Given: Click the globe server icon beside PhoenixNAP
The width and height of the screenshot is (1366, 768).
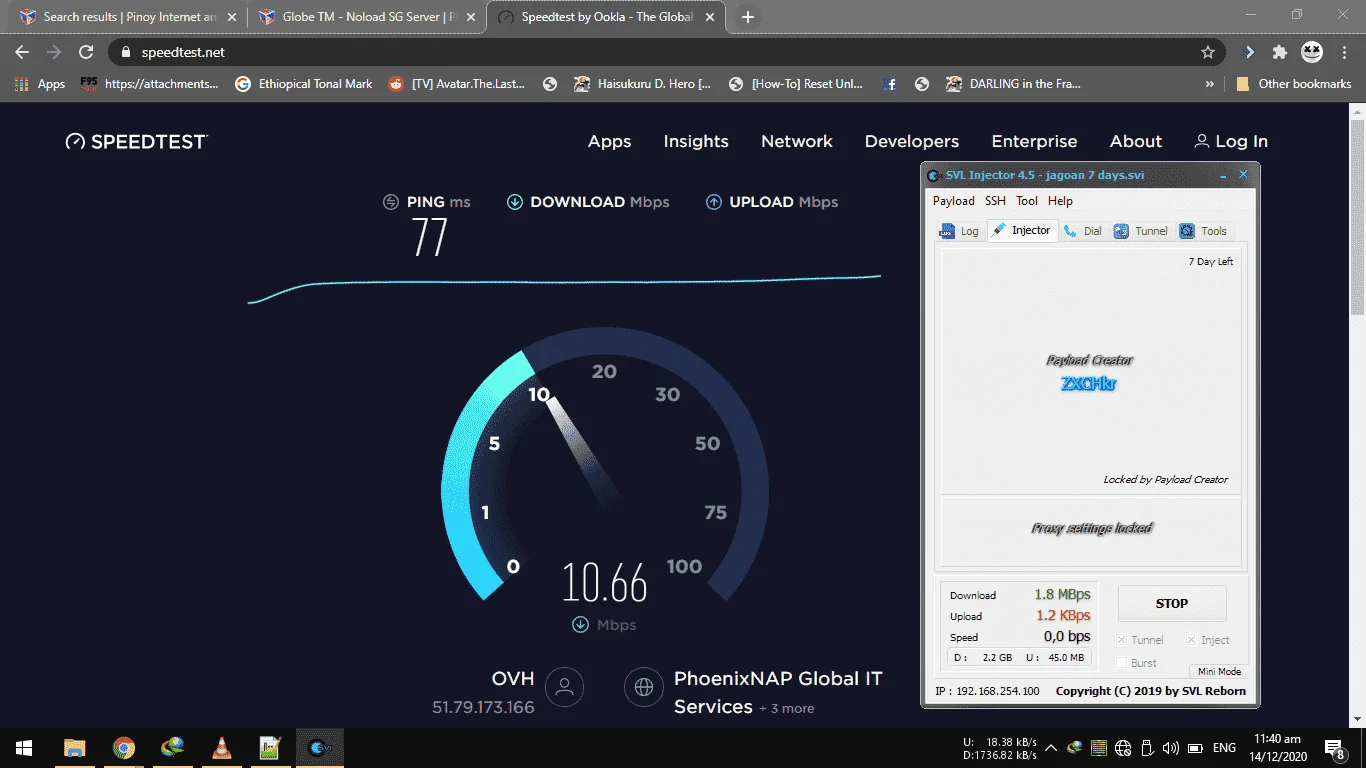Looking at the screenshot, I should click(x=644, y=687).
